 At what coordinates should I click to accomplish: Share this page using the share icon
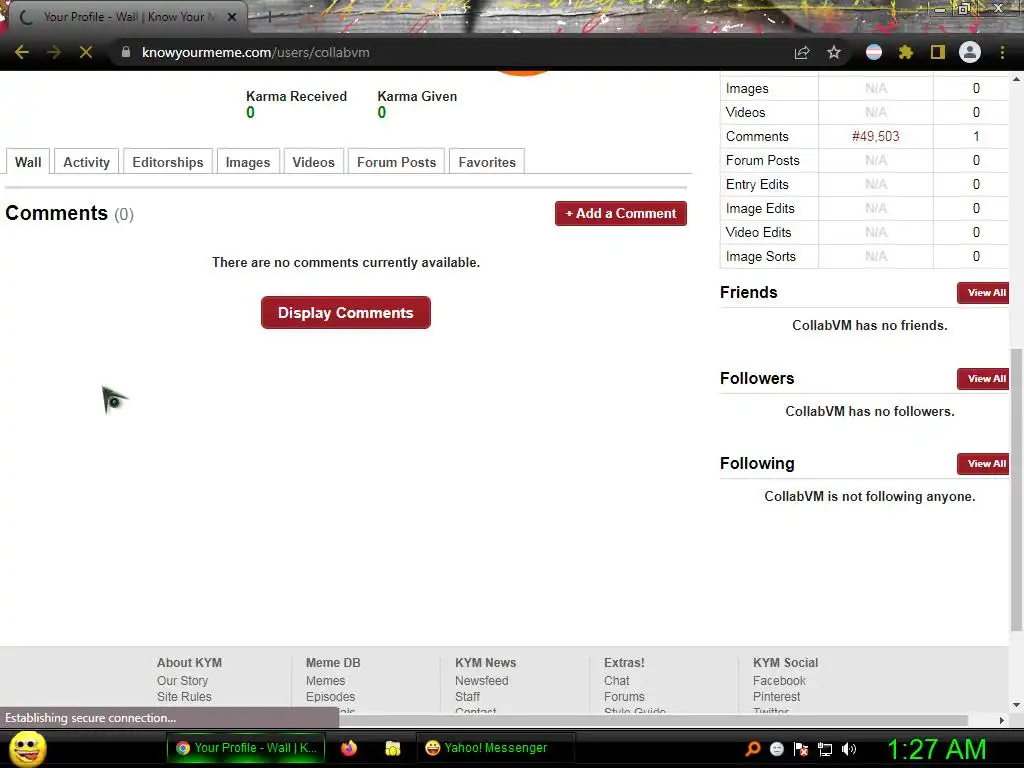[x=802, y=52]
